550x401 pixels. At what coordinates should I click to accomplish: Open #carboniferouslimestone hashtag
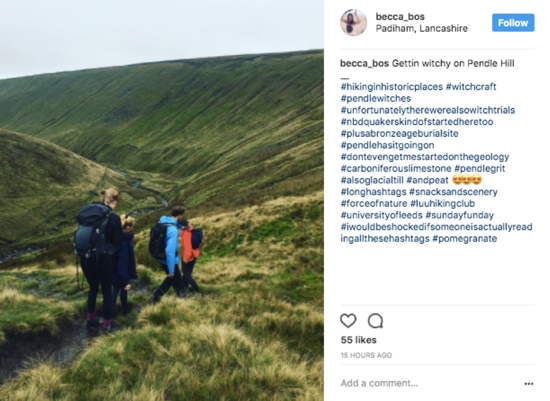point(396,168)
